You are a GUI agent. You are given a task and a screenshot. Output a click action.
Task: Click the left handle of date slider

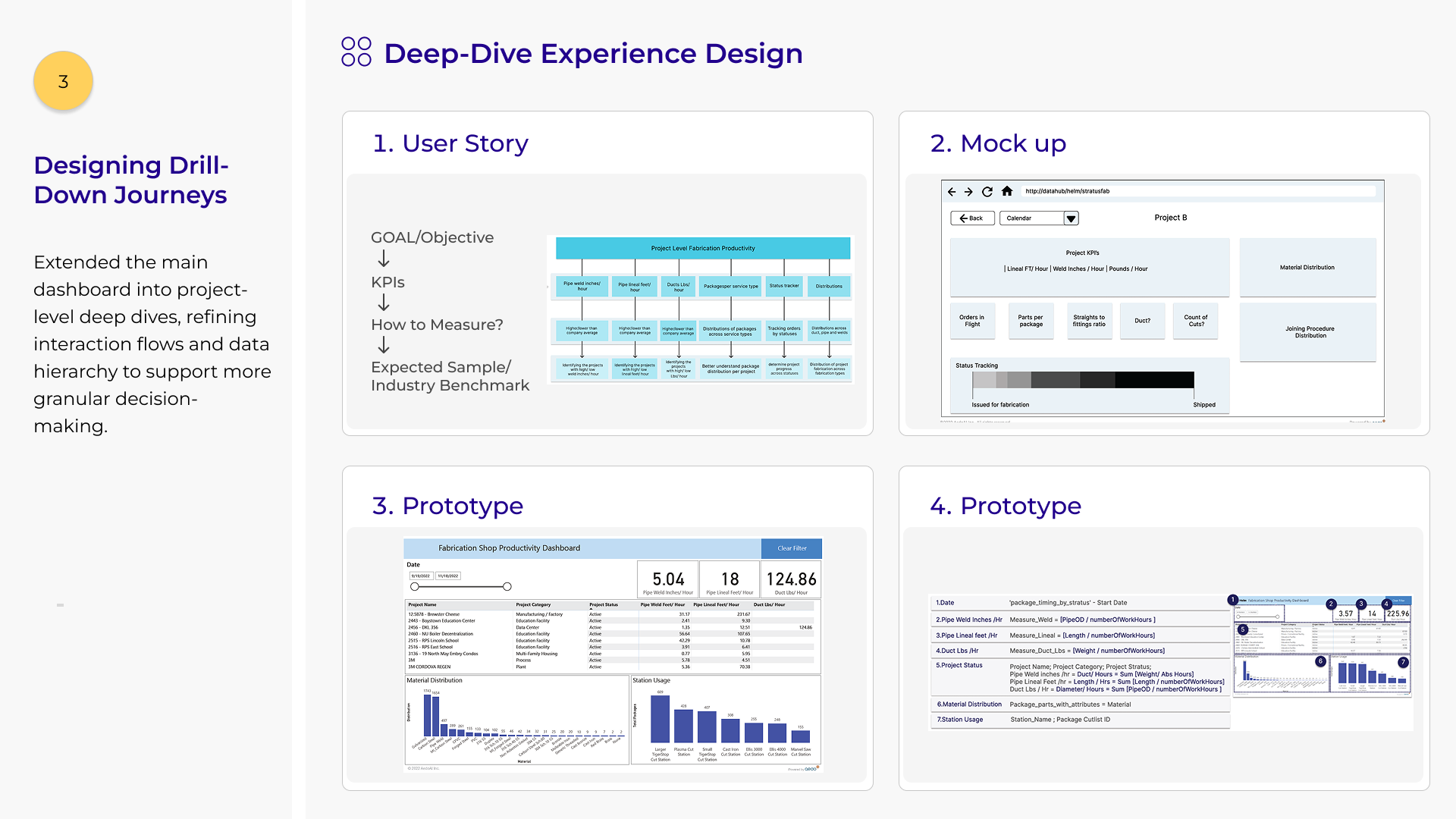click(415, 586)
